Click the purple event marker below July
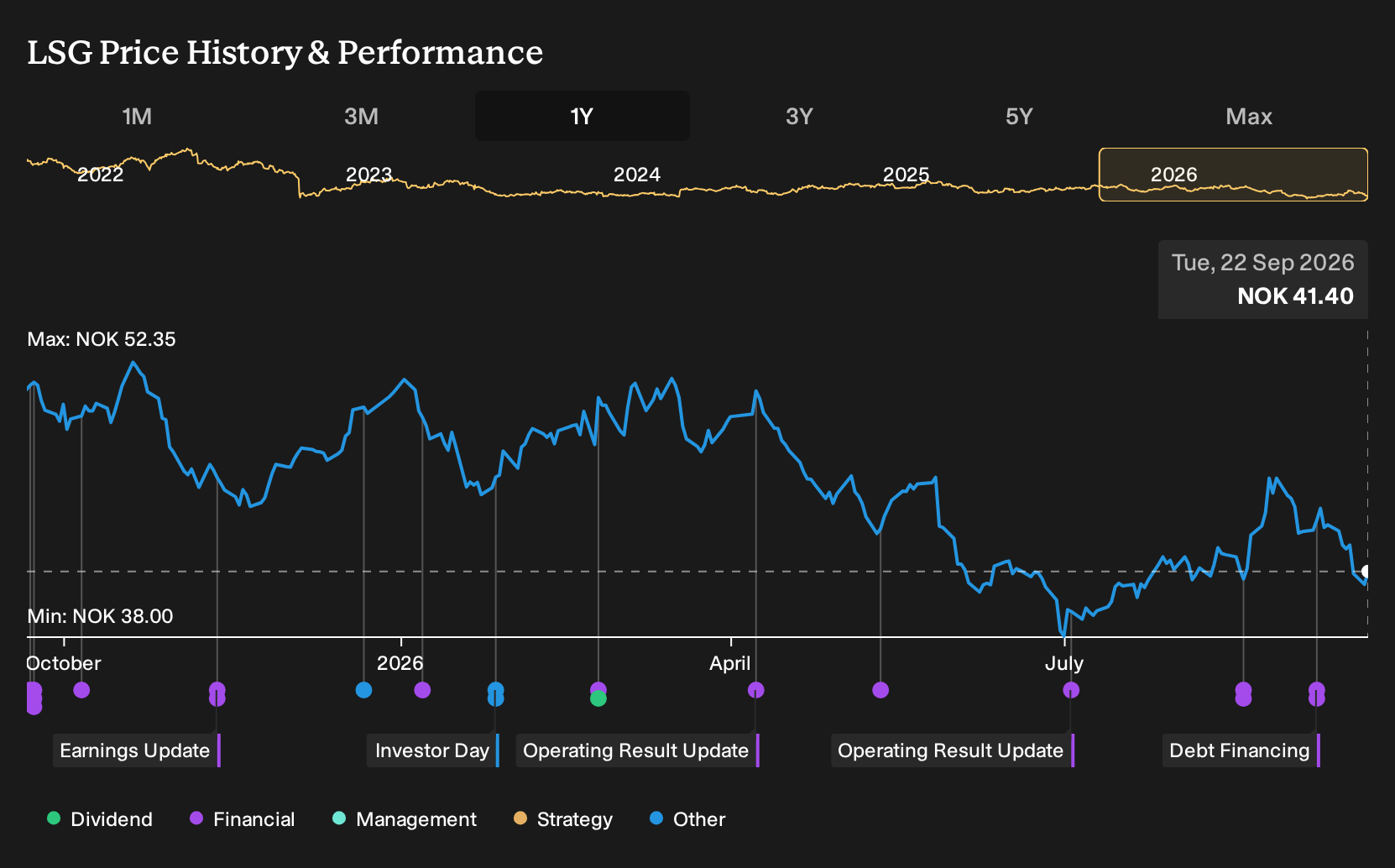Screen dimensions: 1395x868 [x=1071, y=690]
